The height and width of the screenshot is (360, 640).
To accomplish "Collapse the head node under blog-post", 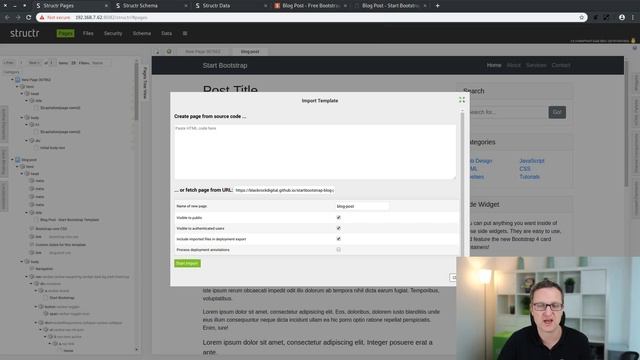I will [x=22, y=173].
